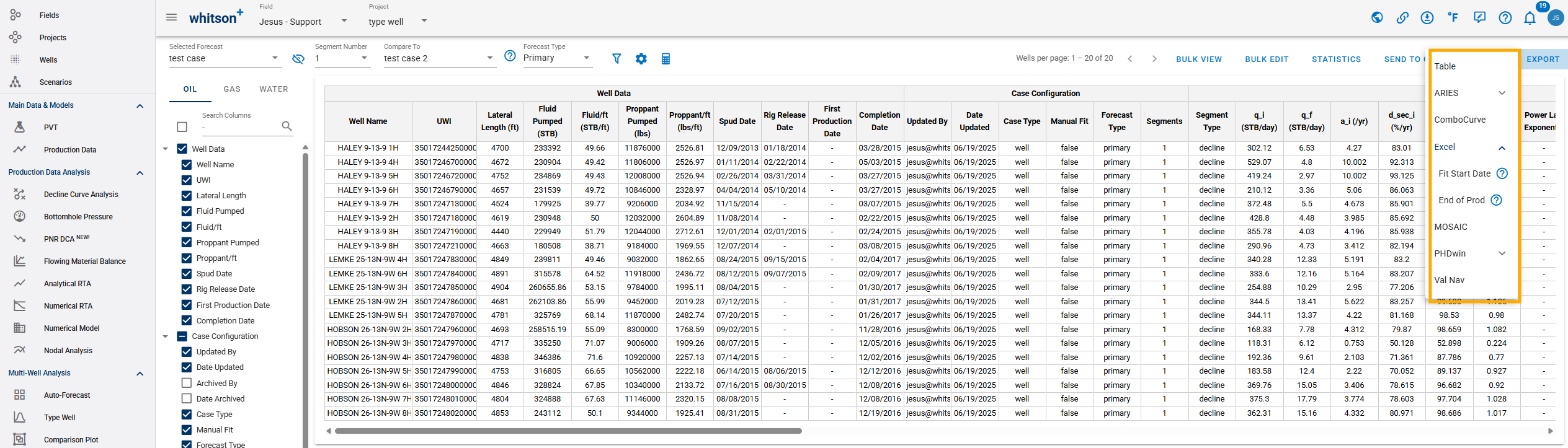The image size is (1568, 448).
Task: Click the BULK EDIT button
Action: click(1267, 59)
